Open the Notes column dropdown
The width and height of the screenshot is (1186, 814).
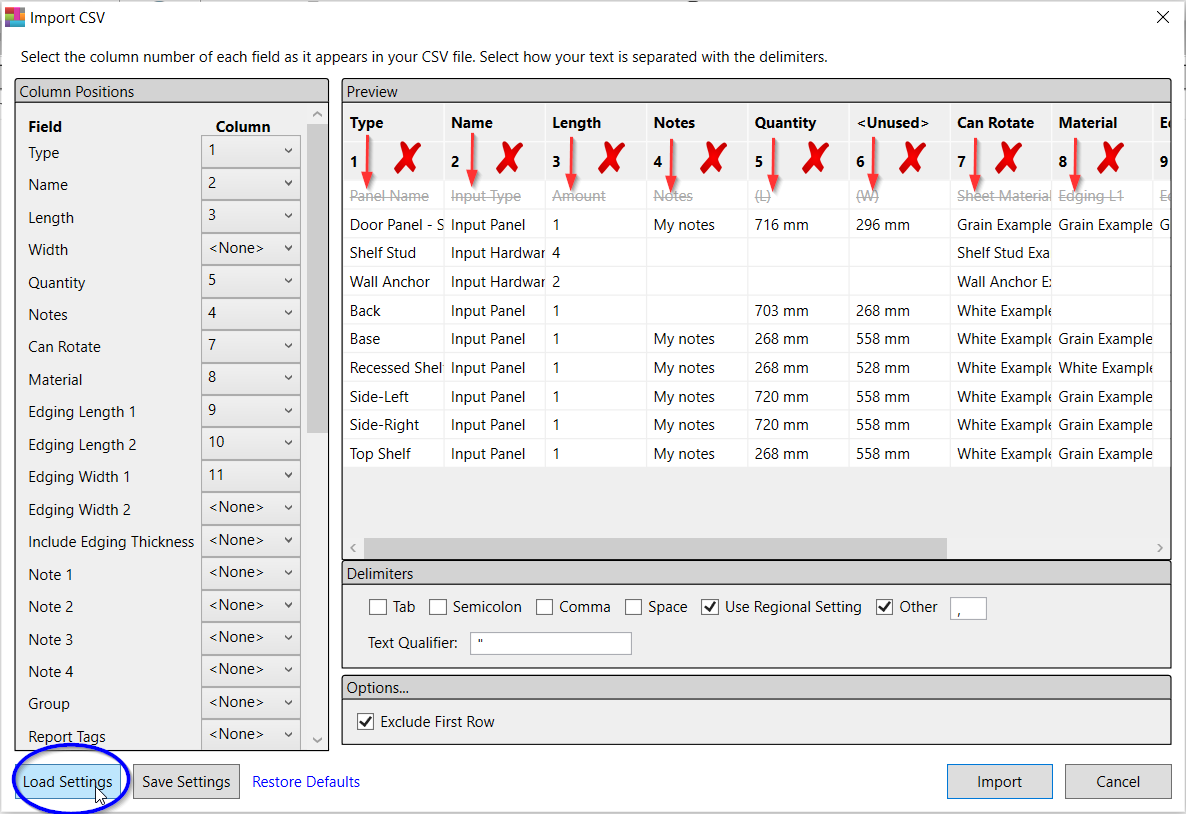tap(250, 313)
